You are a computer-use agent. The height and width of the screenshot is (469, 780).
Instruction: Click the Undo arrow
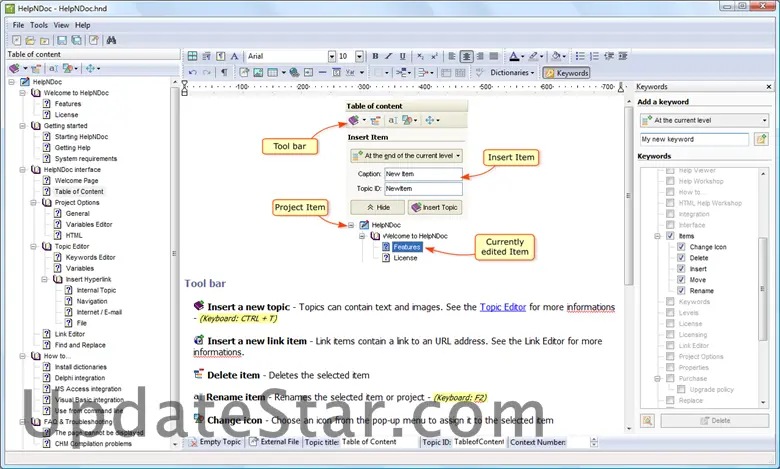tap(193, 73)
